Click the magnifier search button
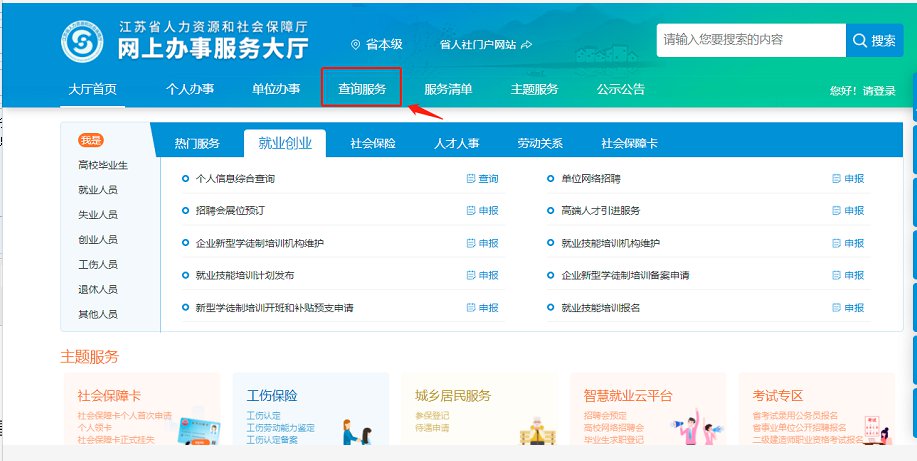 (x=874, y=41)
